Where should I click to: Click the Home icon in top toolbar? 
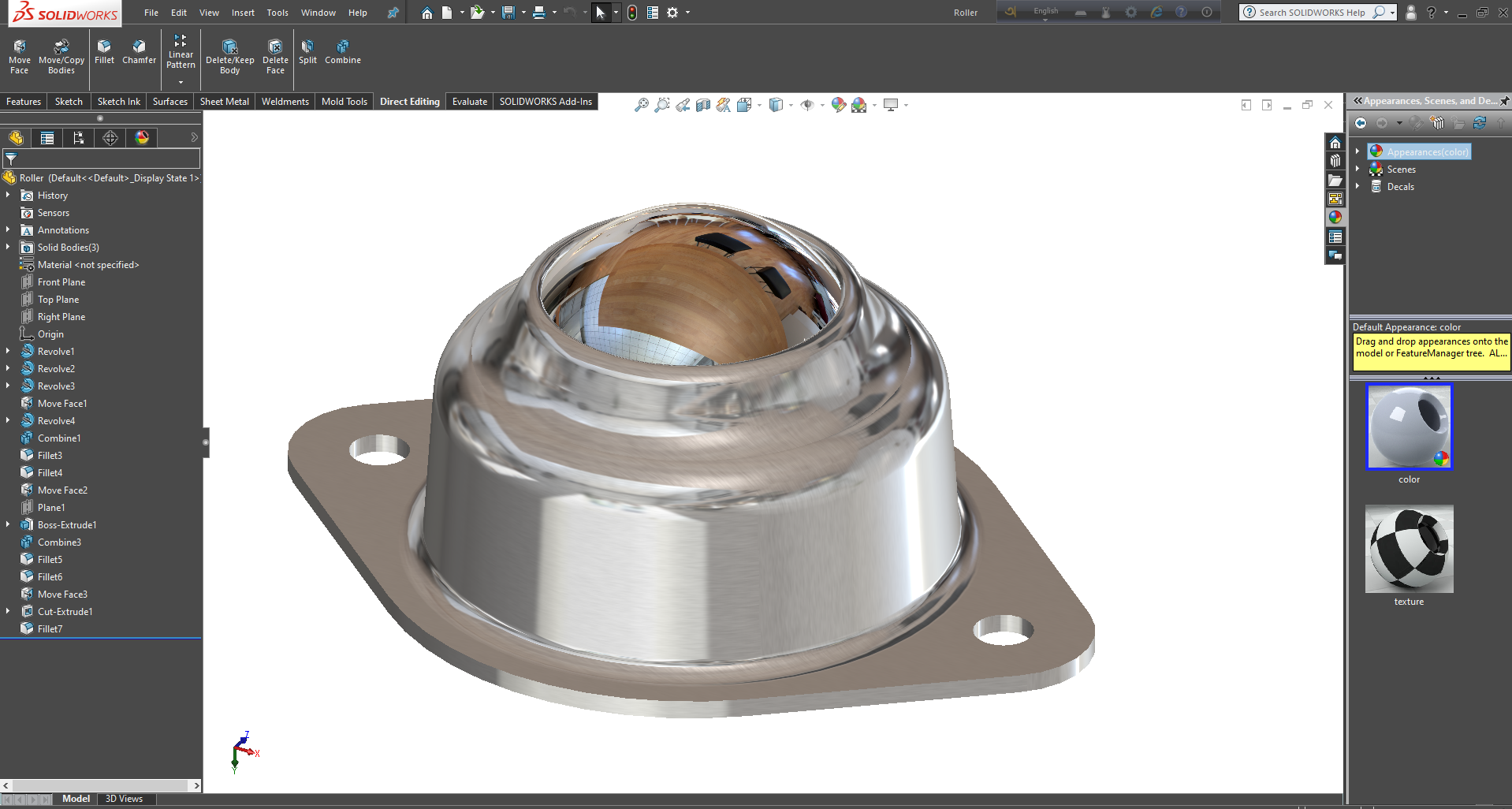click(x=426, y=13)
